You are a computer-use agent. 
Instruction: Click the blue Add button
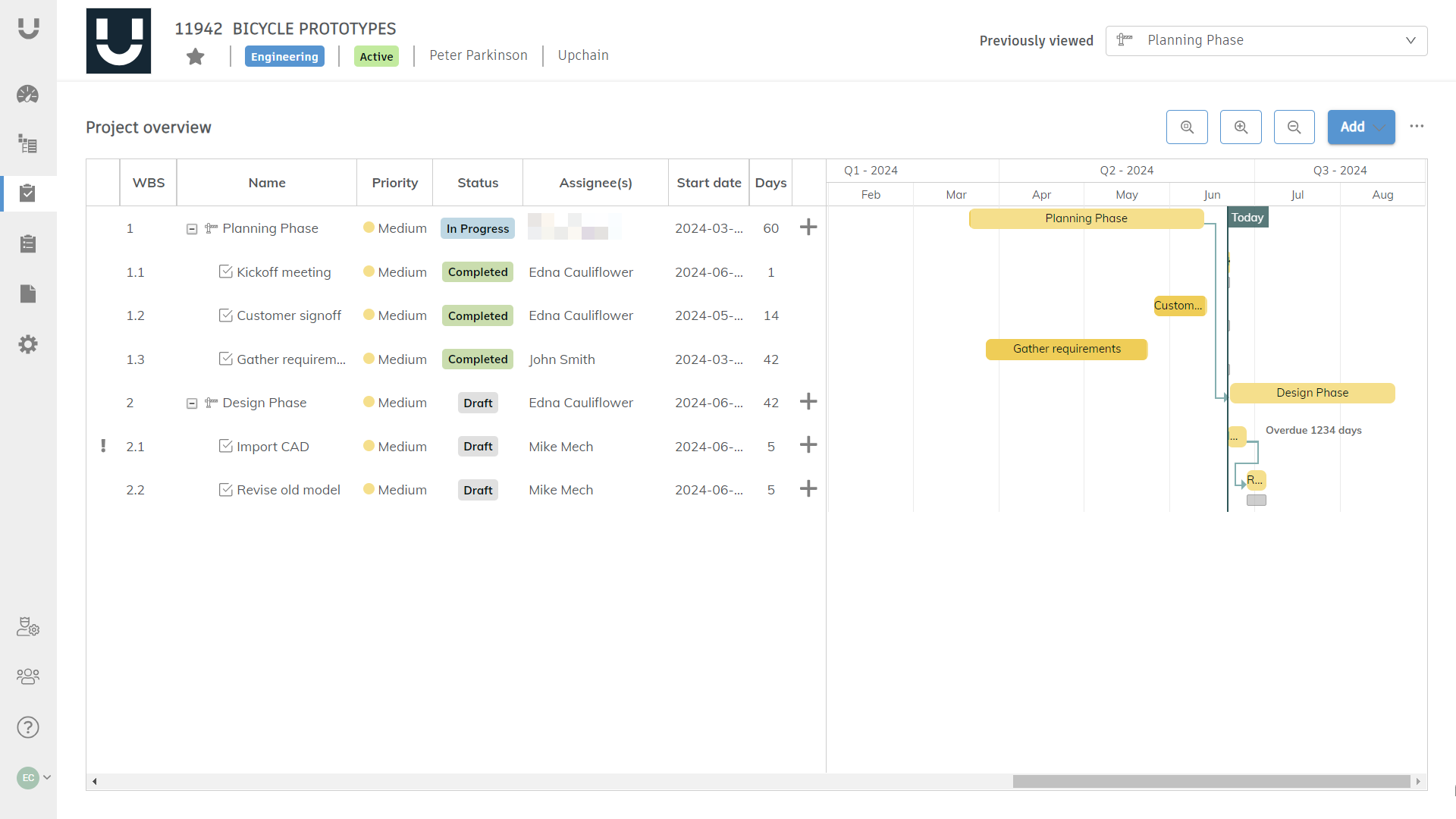tap(1351, 127)
